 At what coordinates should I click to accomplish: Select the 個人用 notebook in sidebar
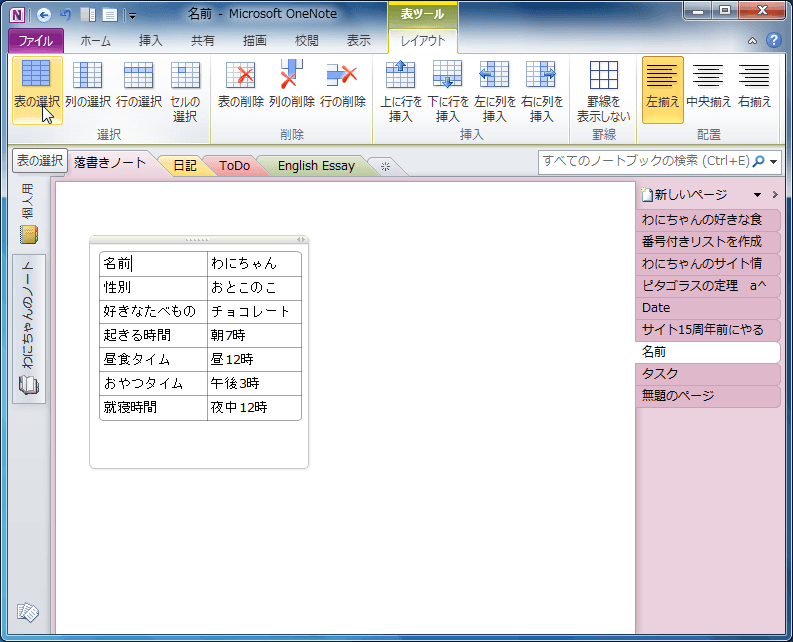pos(29,213)
